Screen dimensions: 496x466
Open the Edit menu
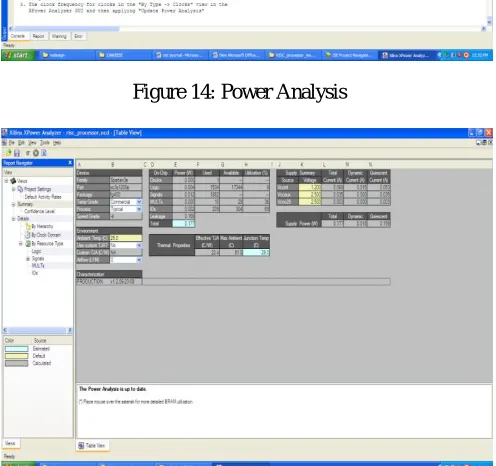pyautogui.click(x=21, y=143)
